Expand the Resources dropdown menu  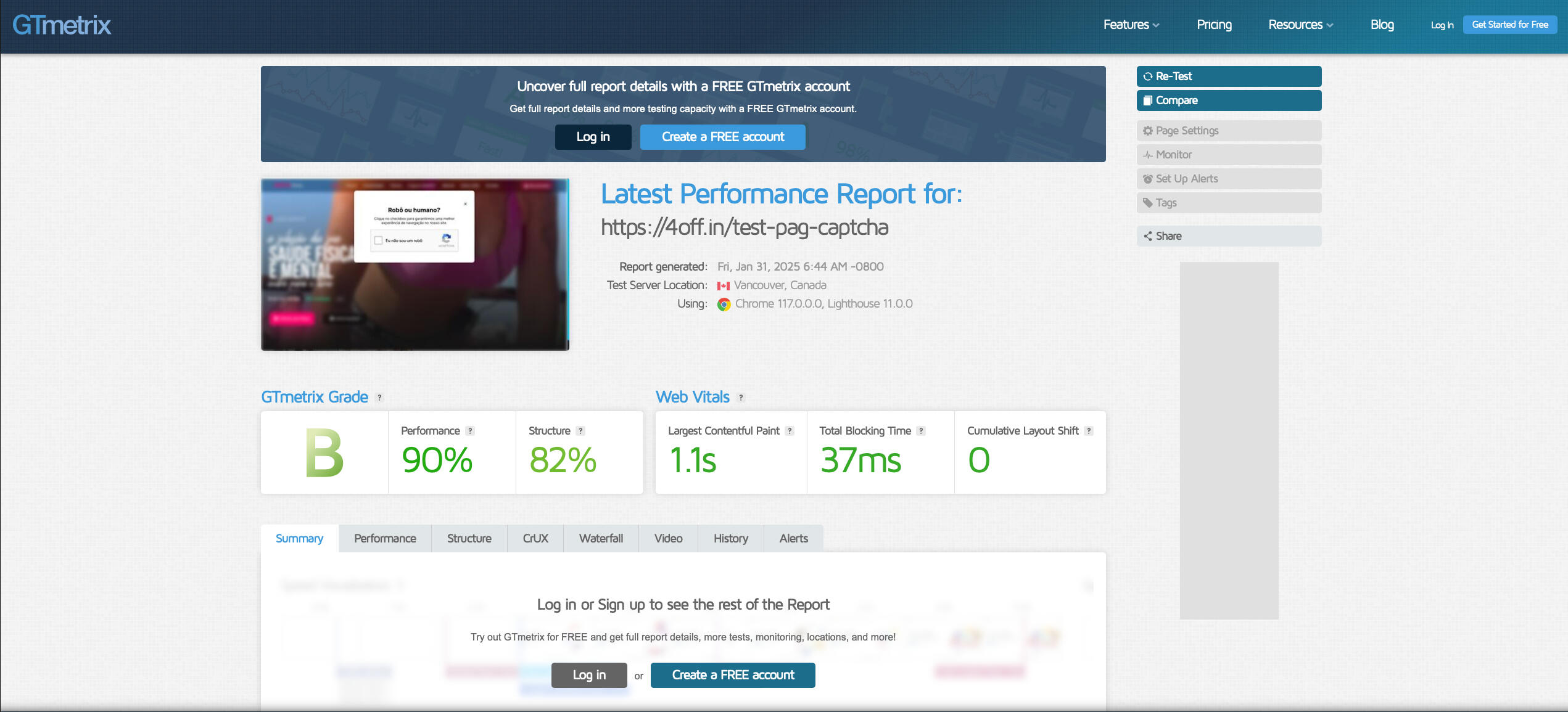[1300, 25]
